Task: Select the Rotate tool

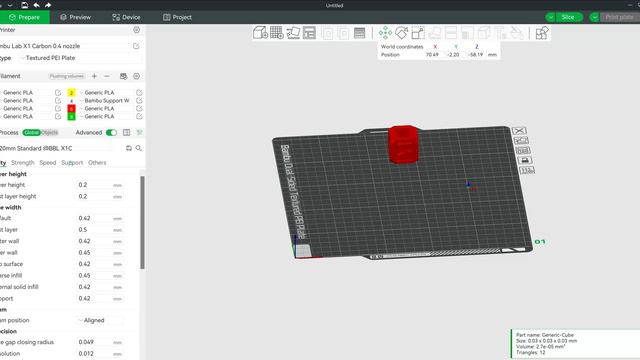Action: pyautogui.click(x=402, y=33)
